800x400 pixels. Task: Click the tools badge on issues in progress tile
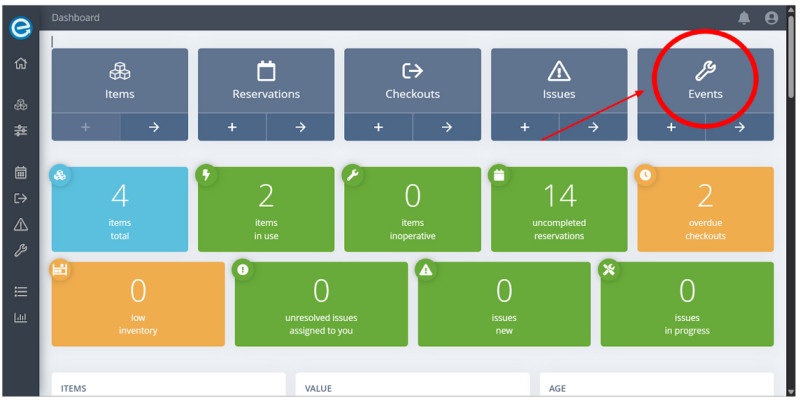click(609, 270)
